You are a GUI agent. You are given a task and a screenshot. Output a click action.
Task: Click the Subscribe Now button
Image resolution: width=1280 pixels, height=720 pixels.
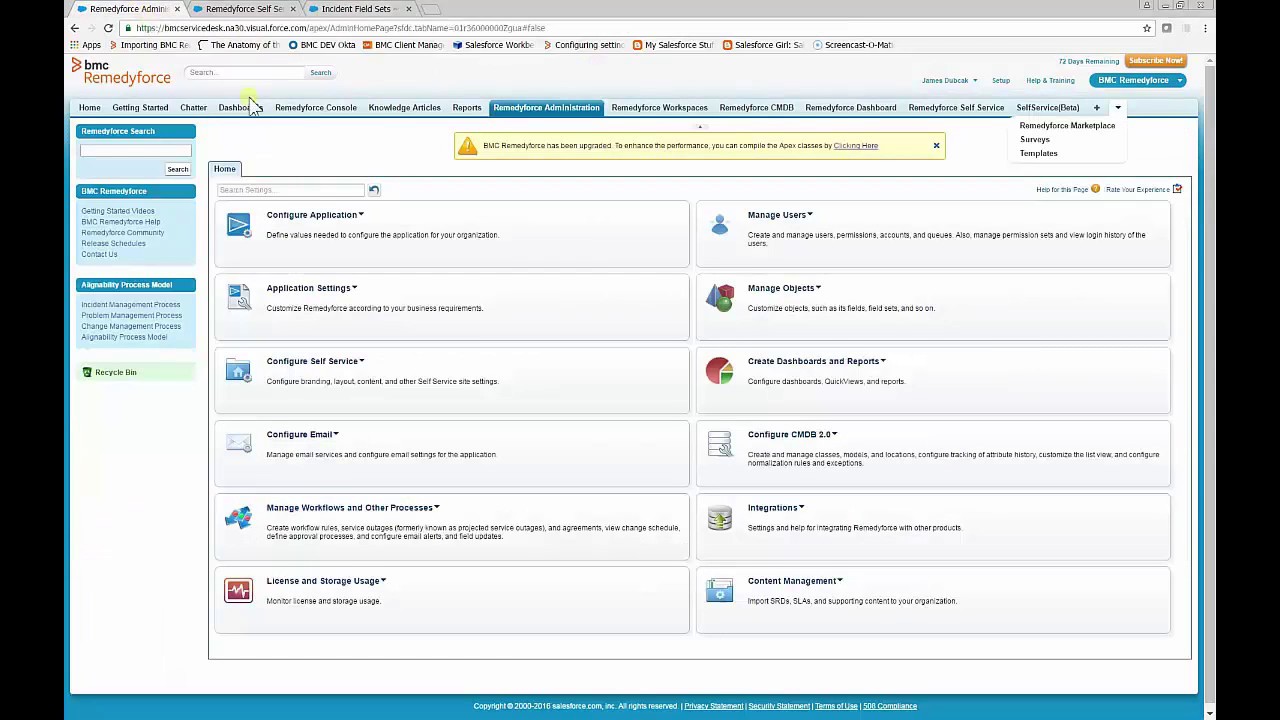[x=1156, y=61]
